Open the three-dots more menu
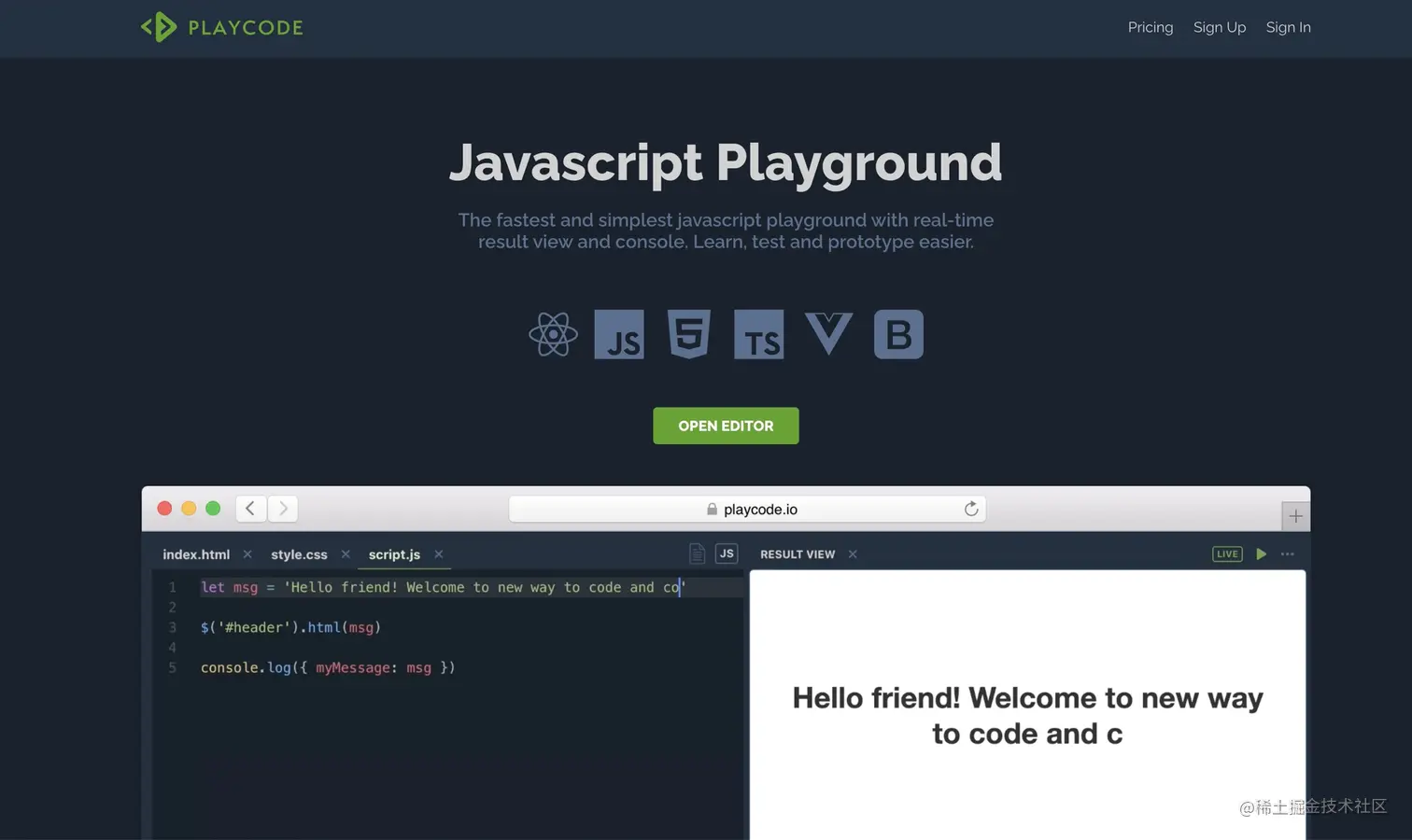The image size is (1412, 840). point(1288,554)
